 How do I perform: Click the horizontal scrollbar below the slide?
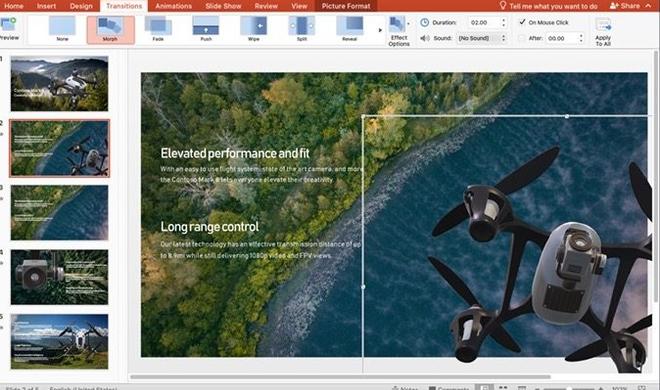340,377
